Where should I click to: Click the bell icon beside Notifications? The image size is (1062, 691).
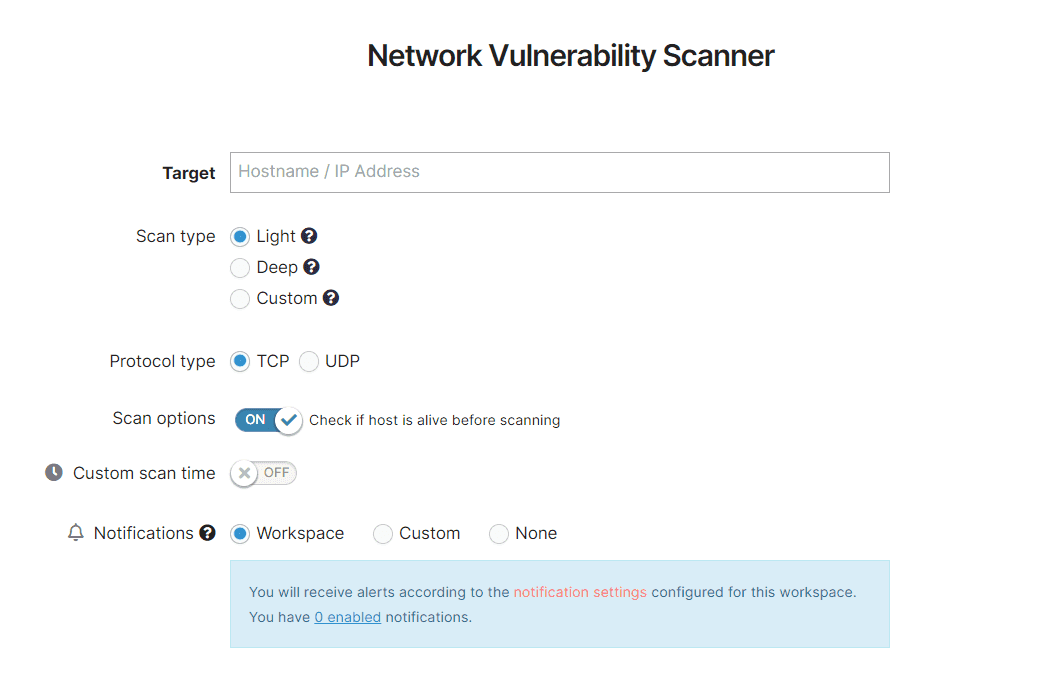(75, 533)
